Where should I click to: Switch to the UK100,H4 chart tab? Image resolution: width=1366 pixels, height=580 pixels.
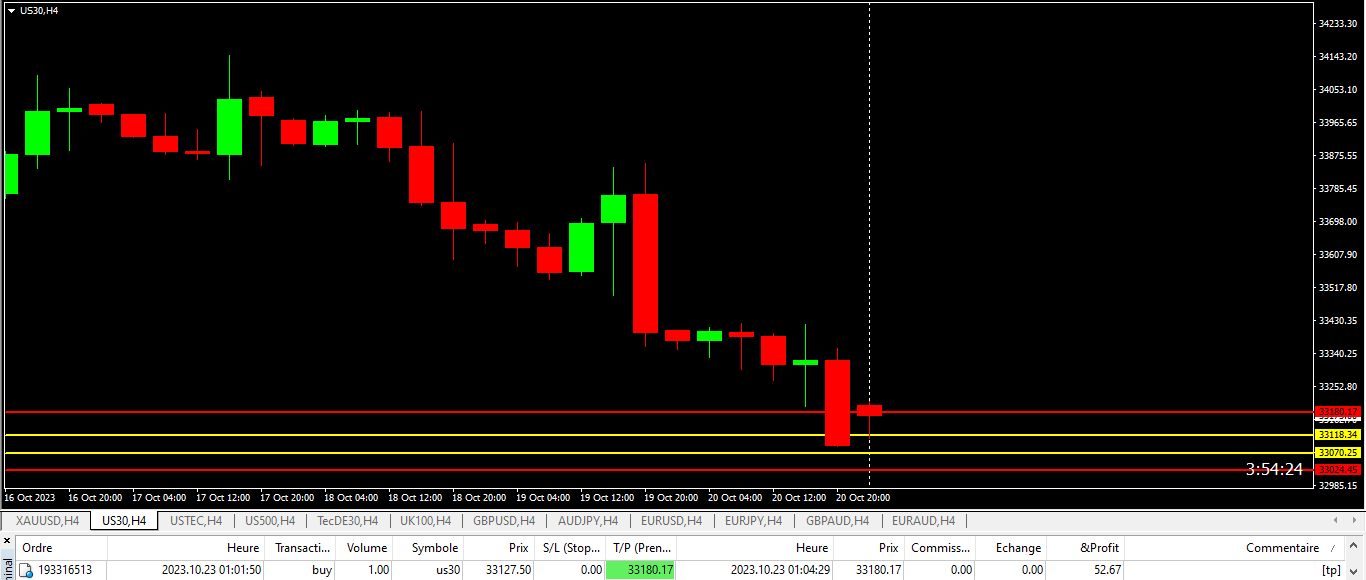(425, 521)
